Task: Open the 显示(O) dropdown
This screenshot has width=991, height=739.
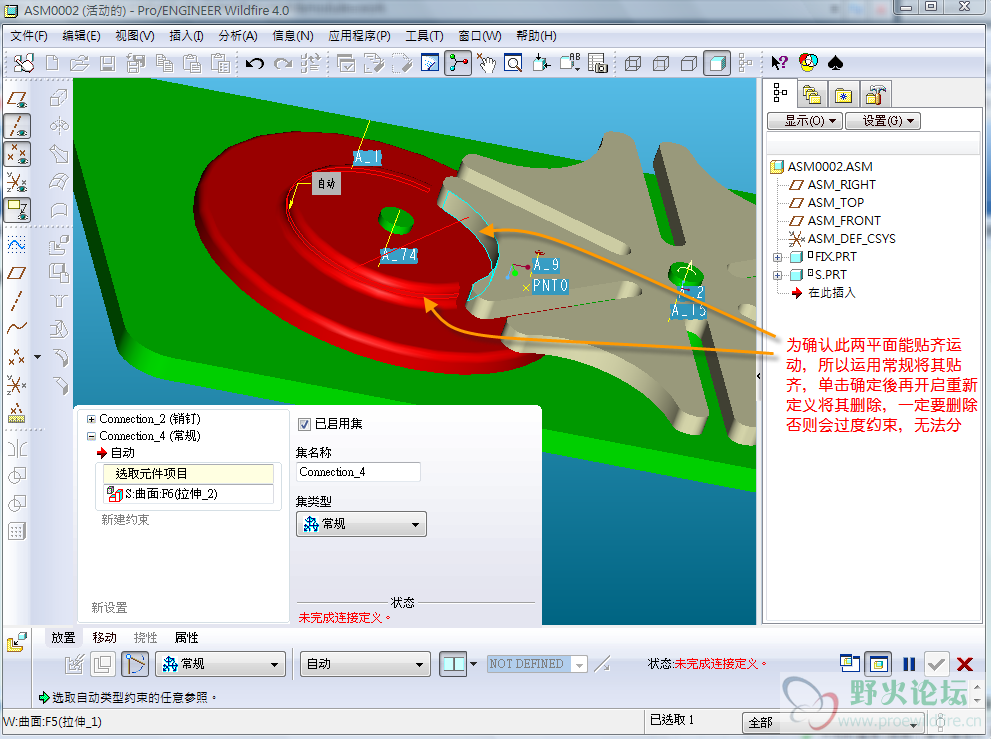Action: [805, 121]
